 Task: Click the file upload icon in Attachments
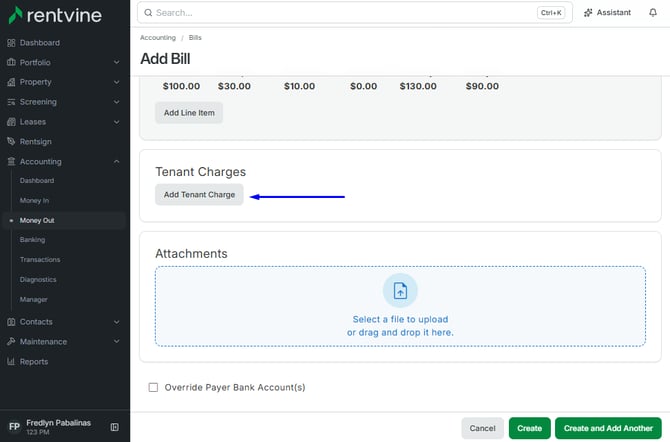(400, 291)
